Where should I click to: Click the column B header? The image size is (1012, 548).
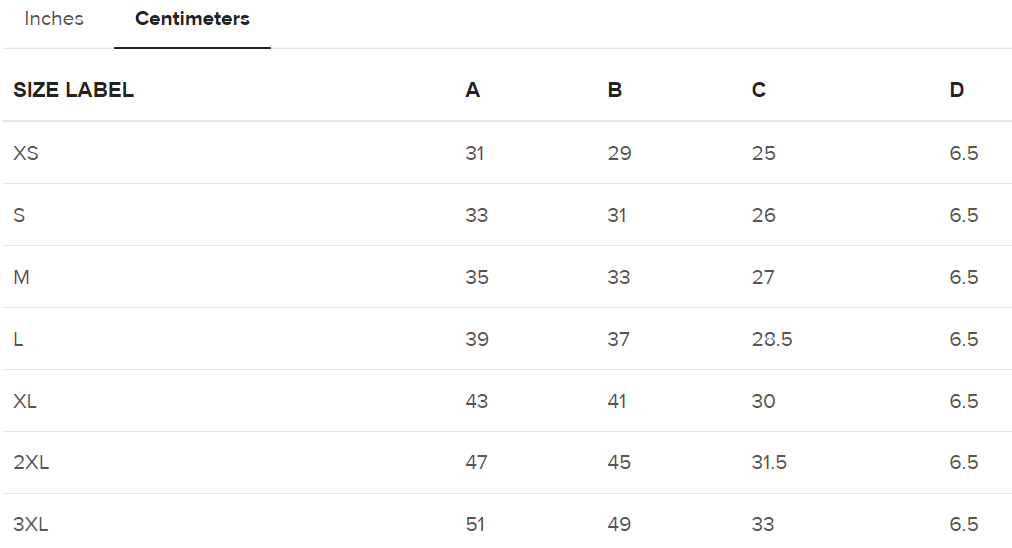pos(615,90)
